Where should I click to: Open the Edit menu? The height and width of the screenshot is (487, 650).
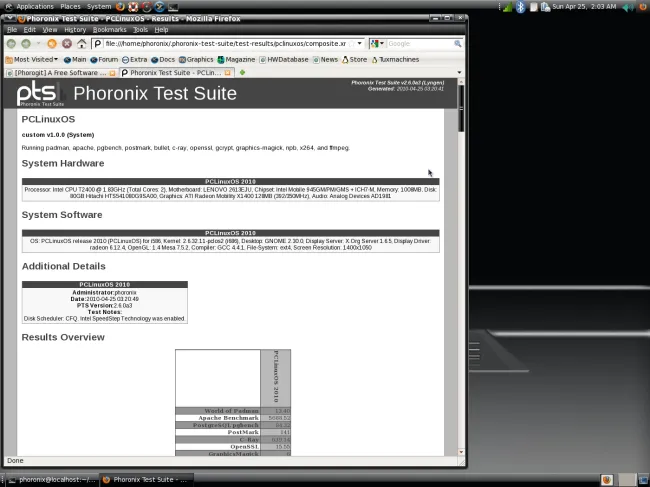29,30
